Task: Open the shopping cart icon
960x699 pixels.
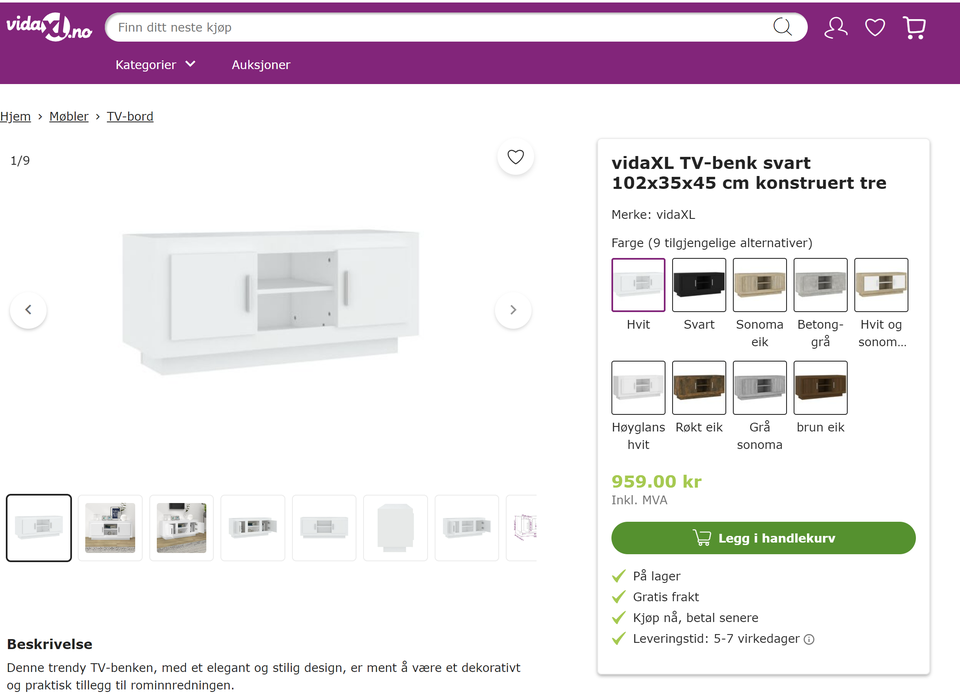Action: [x=914, y=27]
